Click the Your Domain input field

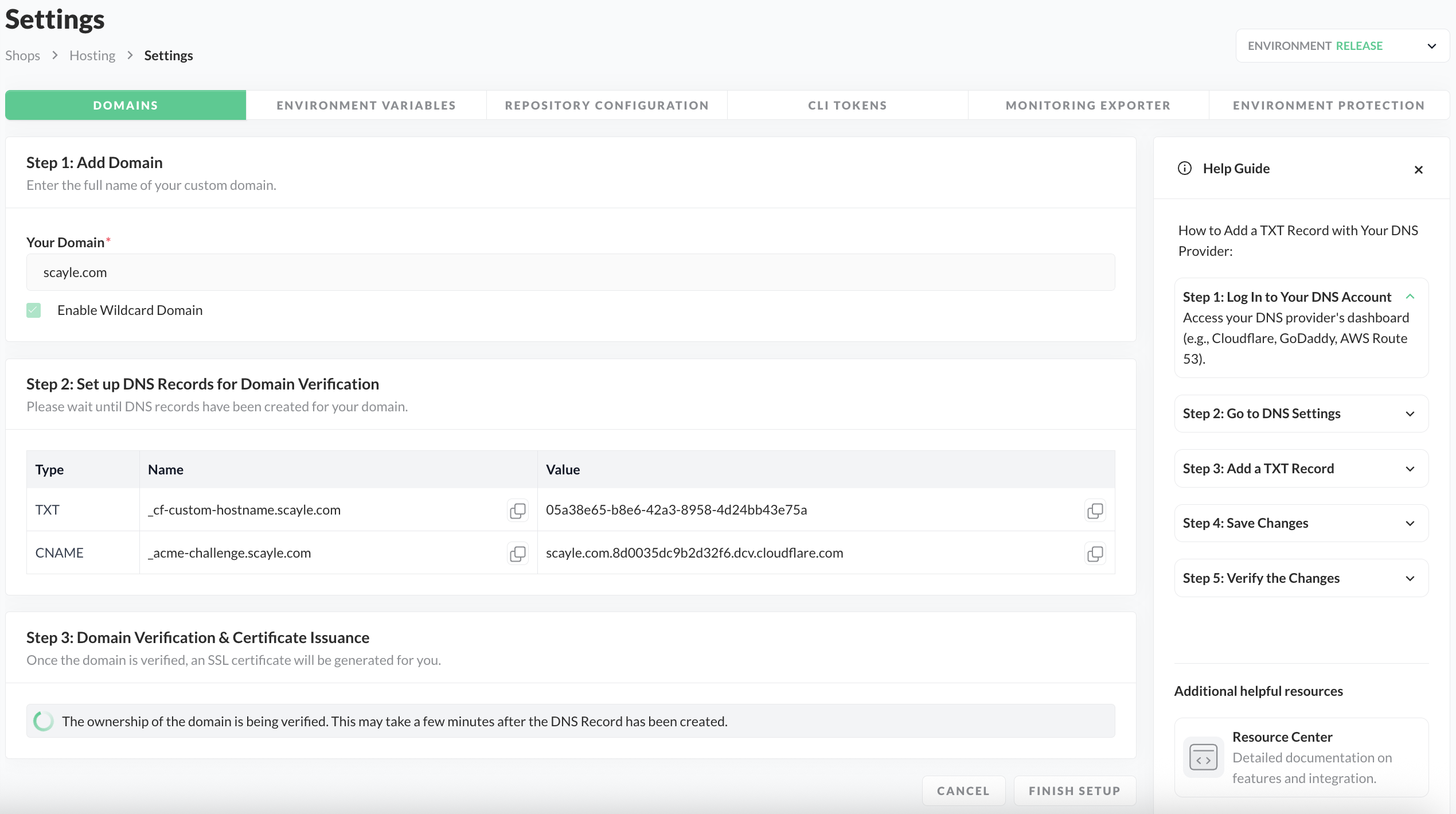coord(570,272)
